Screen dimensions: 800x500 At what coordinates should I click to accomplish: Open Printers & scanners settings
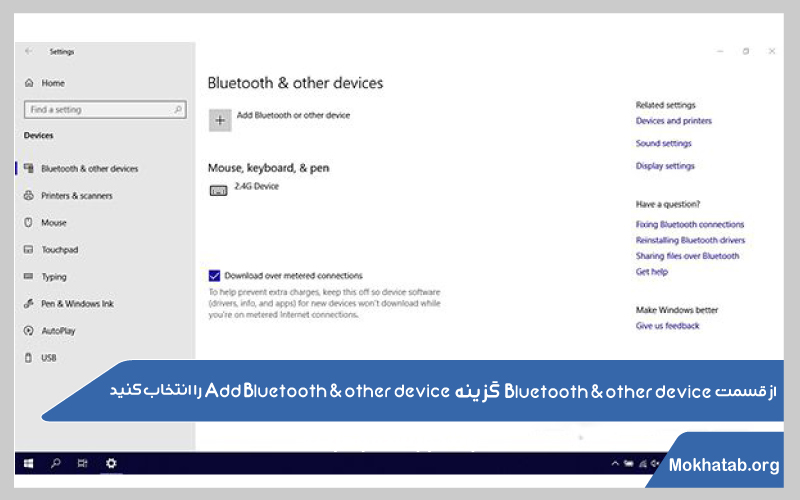pyautogui.click(x=77, y=196)
